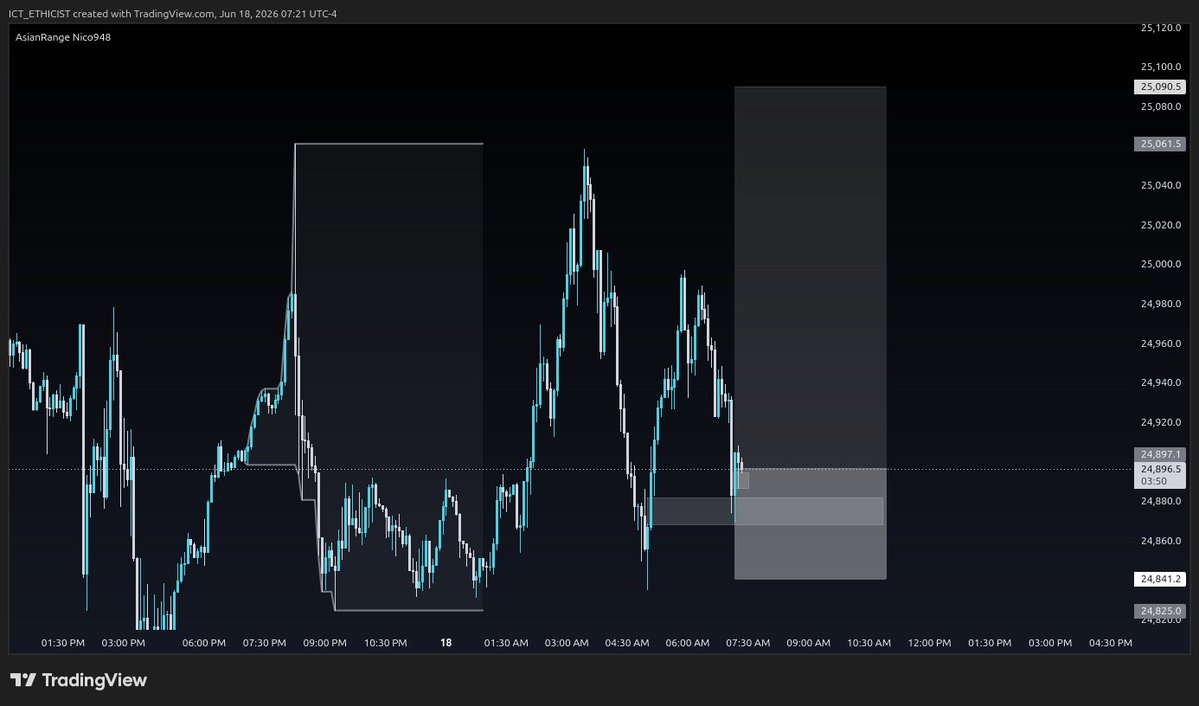Click the 12:00 PM time label

point(930,643)
